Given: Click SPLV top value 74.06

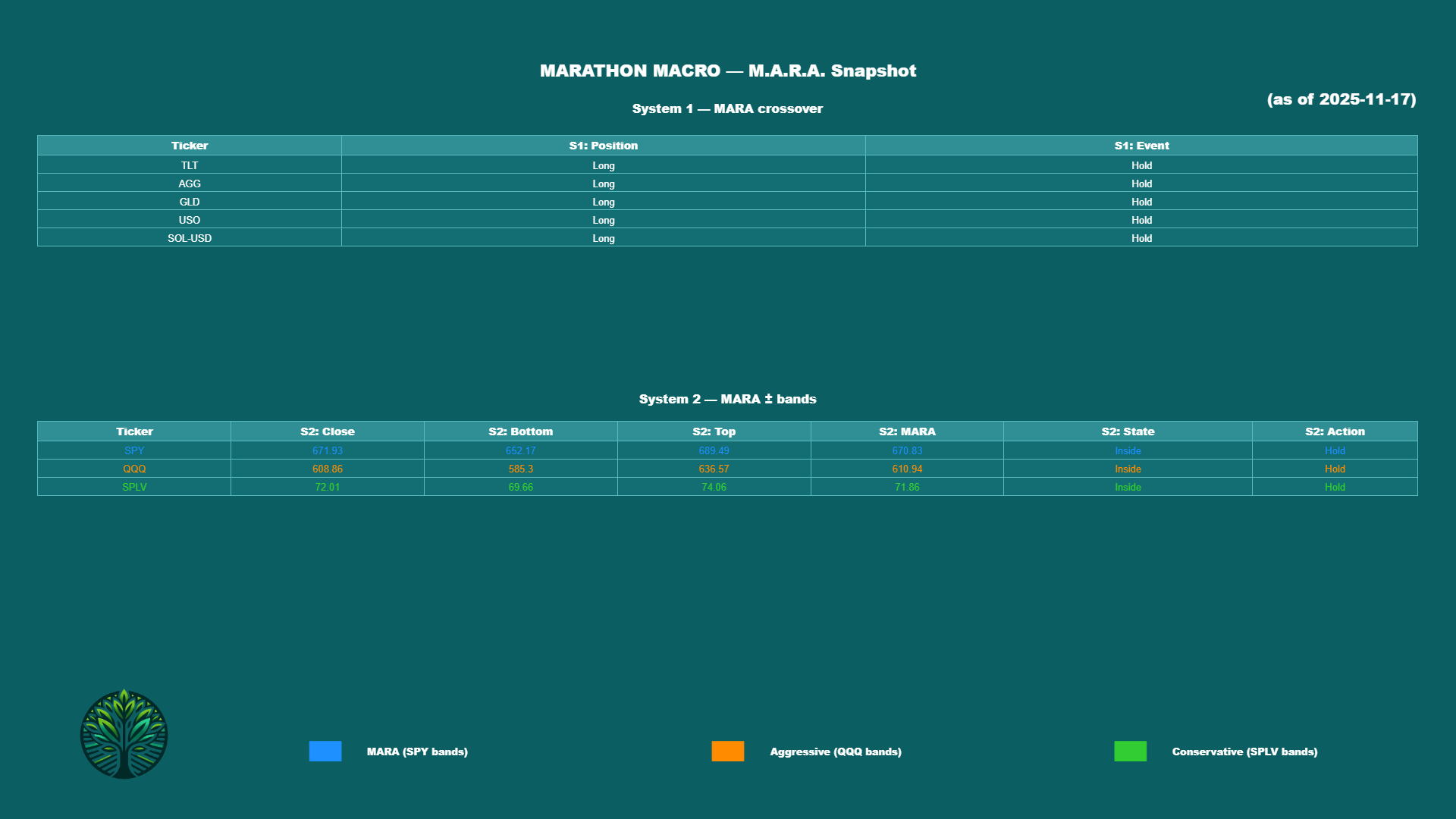Looking at the screenshot, I should click(x=714, y=487).
